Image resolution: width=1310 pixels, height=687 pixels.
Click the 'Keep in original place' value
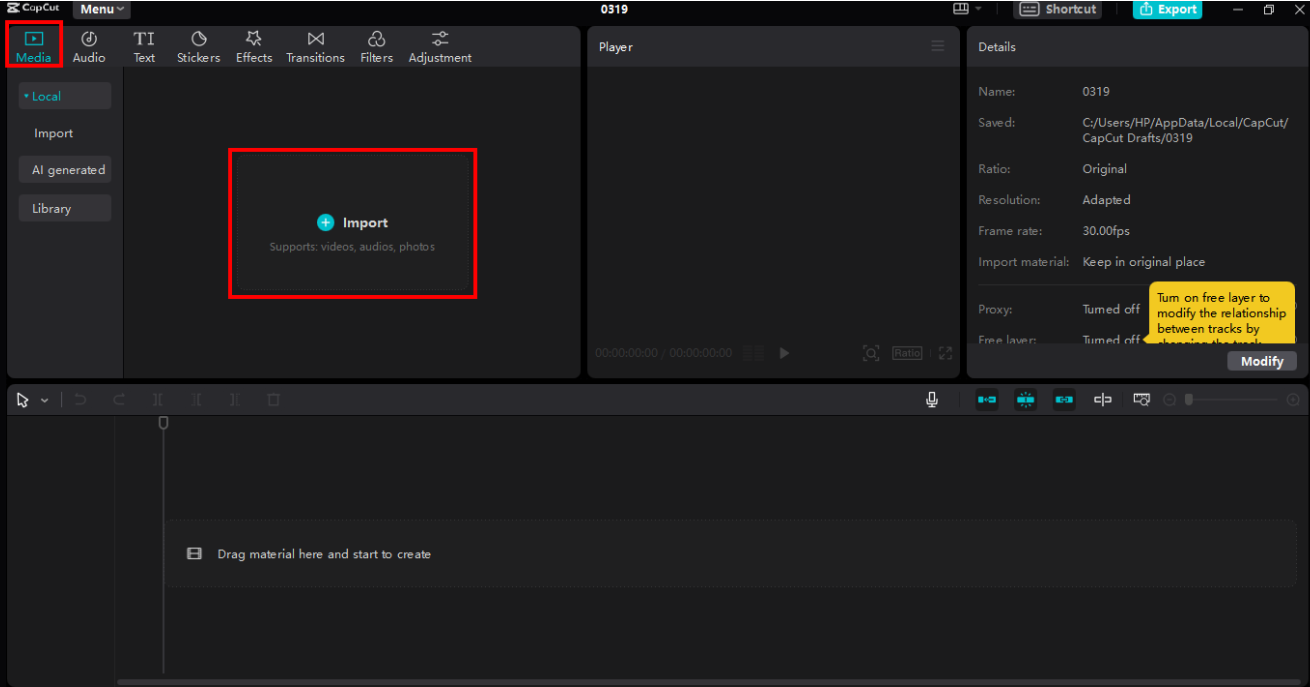(x=1143, y=262)
